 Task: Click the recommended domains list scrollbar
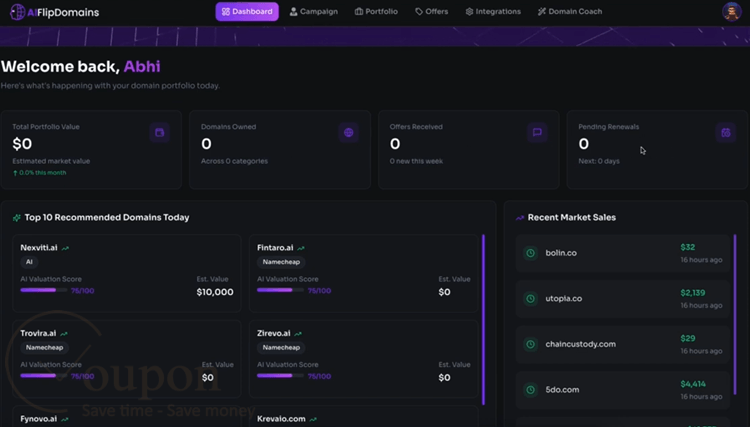click(484, 319)
